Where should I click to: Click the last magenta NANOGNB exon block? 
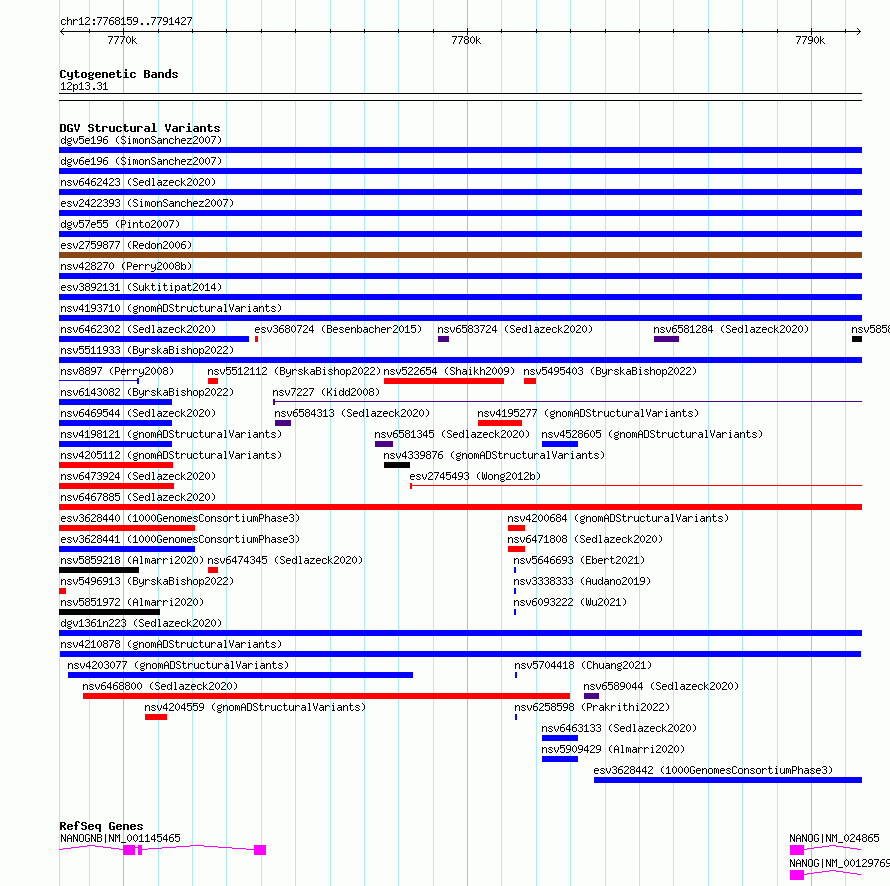pyautogui.click(x=260, y=850)
